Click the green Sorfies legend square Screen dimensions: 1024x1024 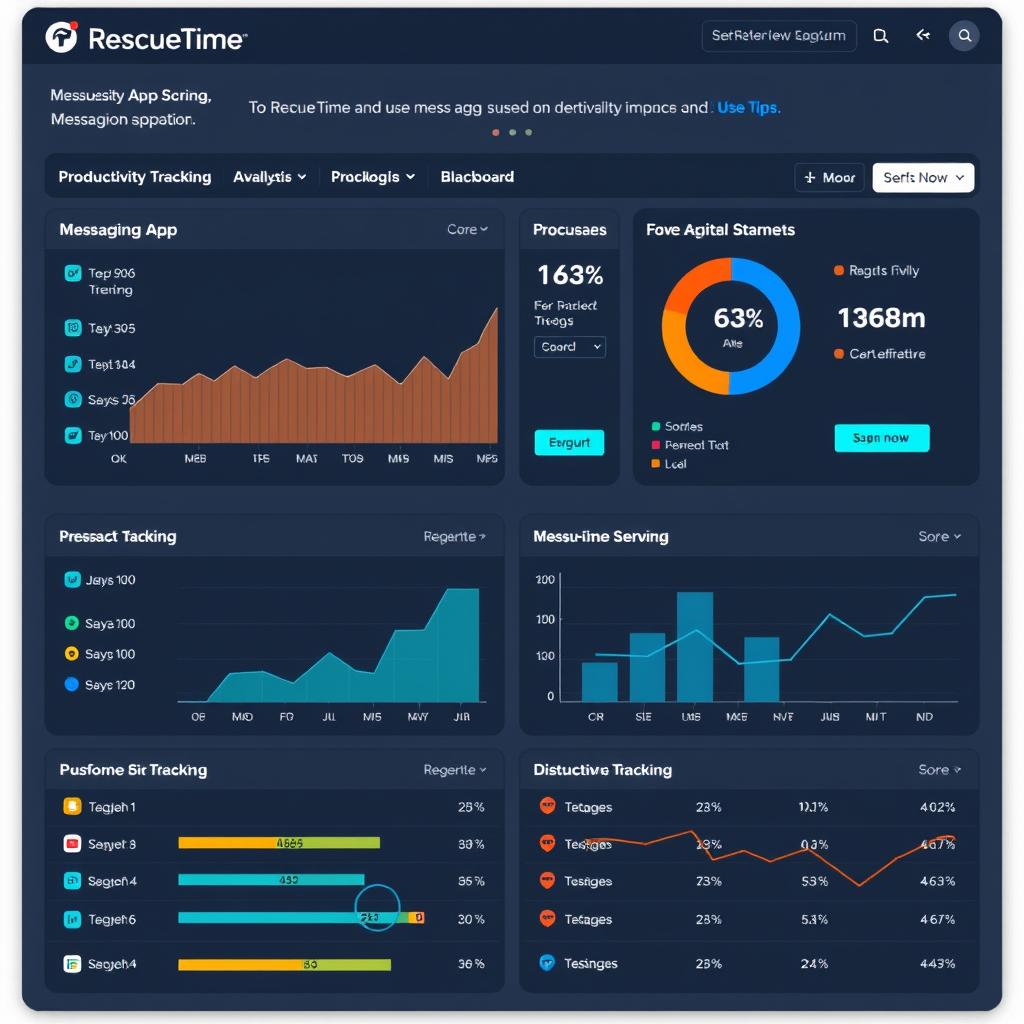pos(656,426)
